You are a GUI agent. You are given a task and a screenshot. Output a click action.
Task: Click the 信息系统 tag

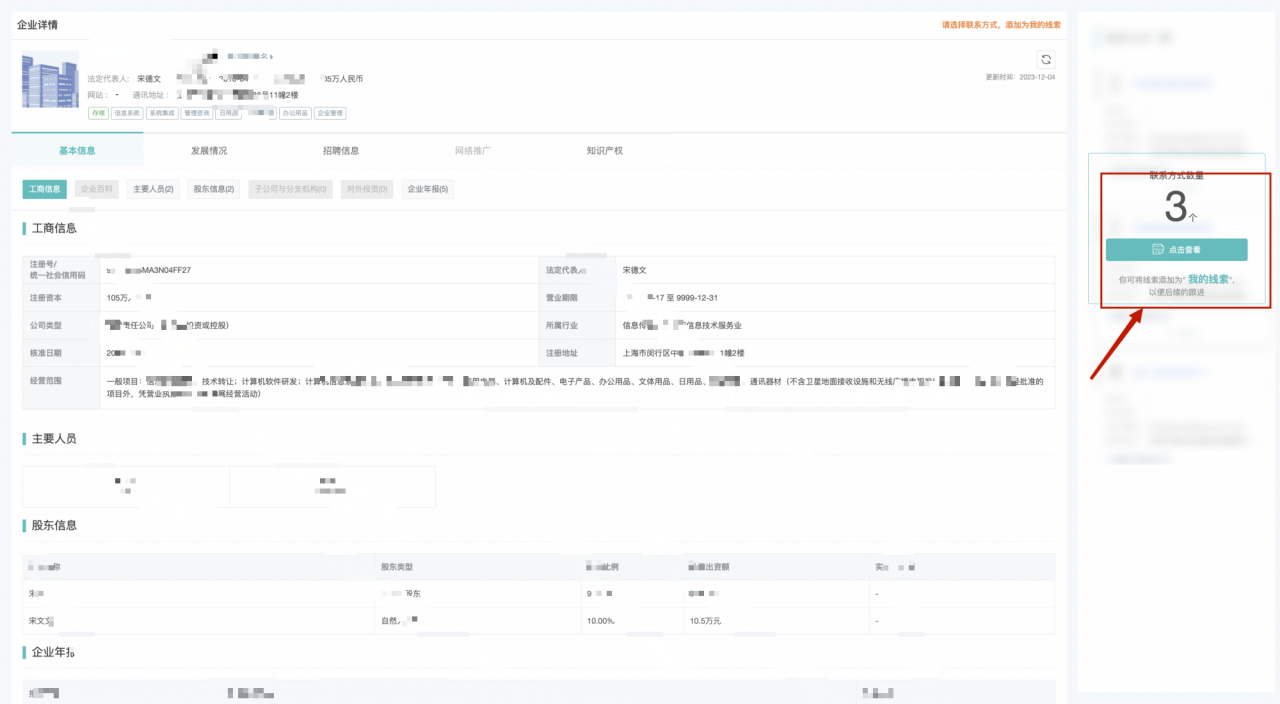(127, 113)
